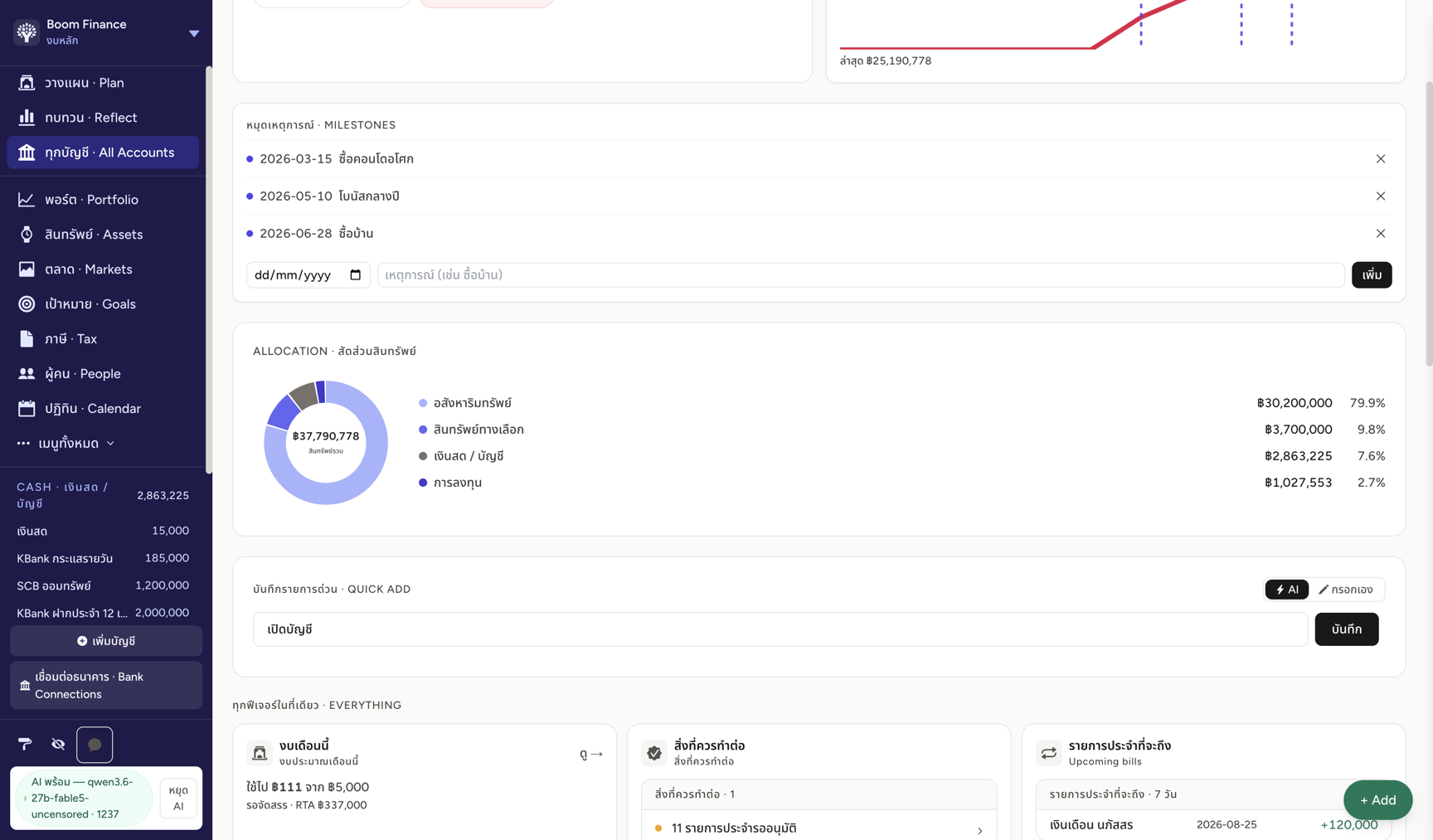Open the Boom Finance workspace dropdown arrow
Image resolution: width=1433 pixels, height=840 pixels.
194,33
